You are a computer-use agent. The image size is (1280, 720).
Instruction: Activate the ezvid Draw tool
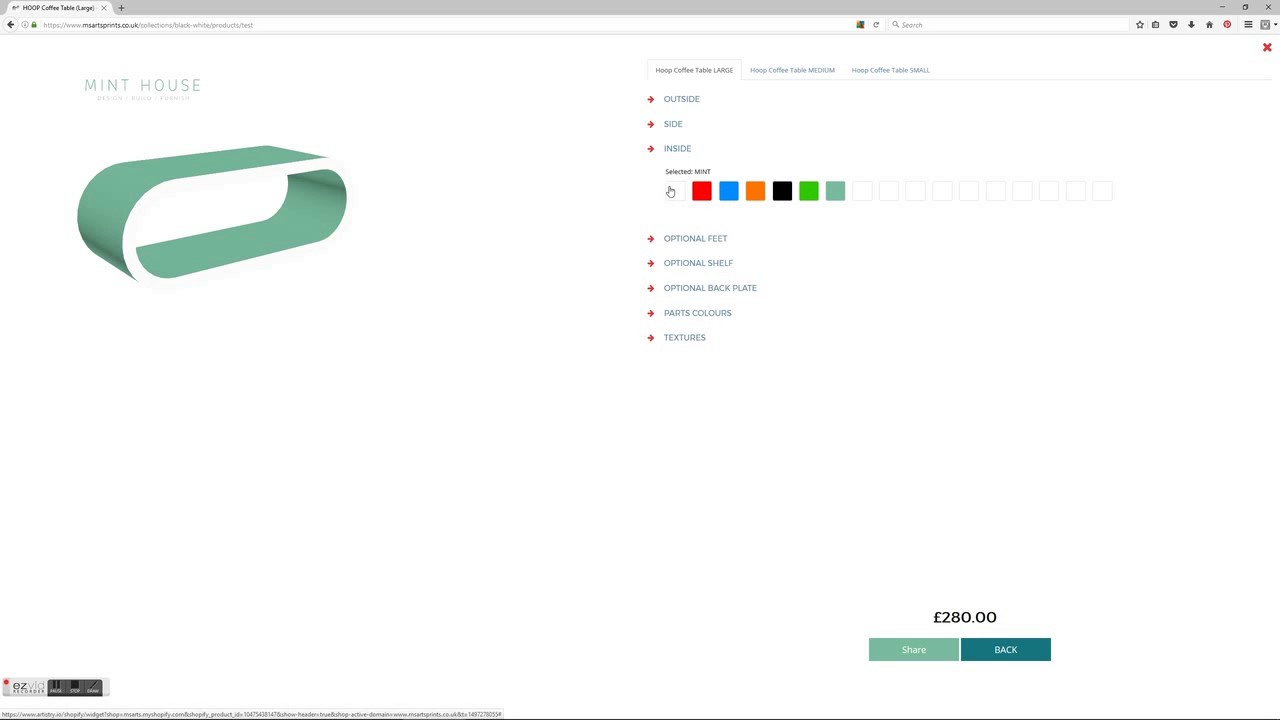pyautogui.click(x=93, y=687)
